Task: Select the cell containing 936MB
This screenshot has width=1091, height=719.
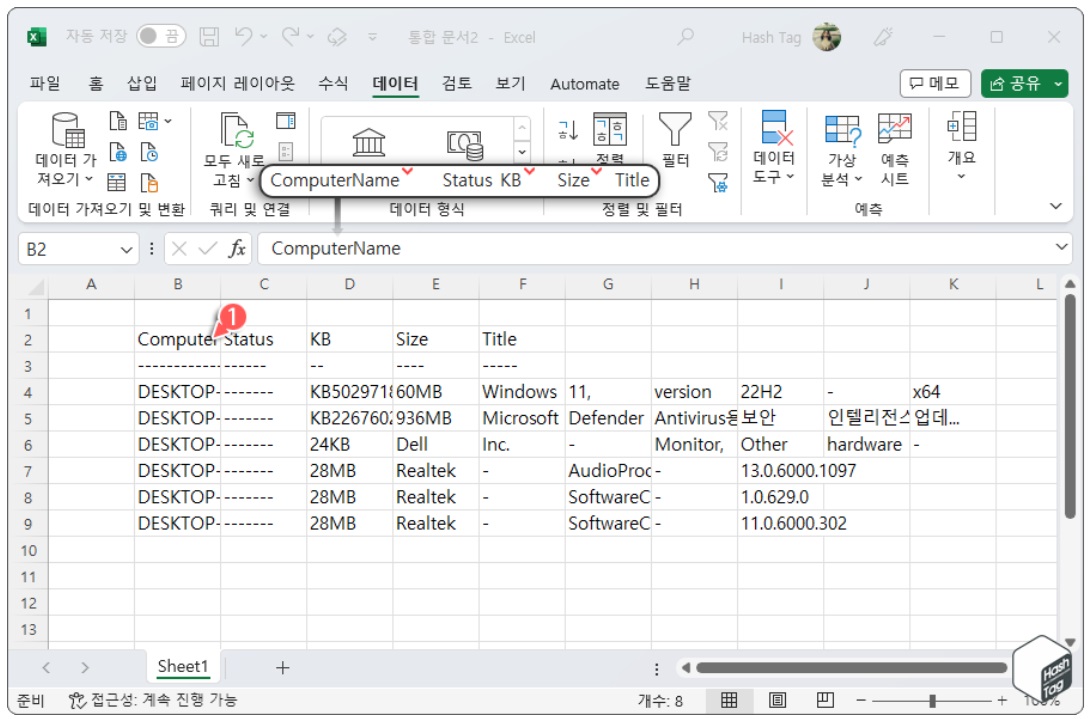Action: 436,418
